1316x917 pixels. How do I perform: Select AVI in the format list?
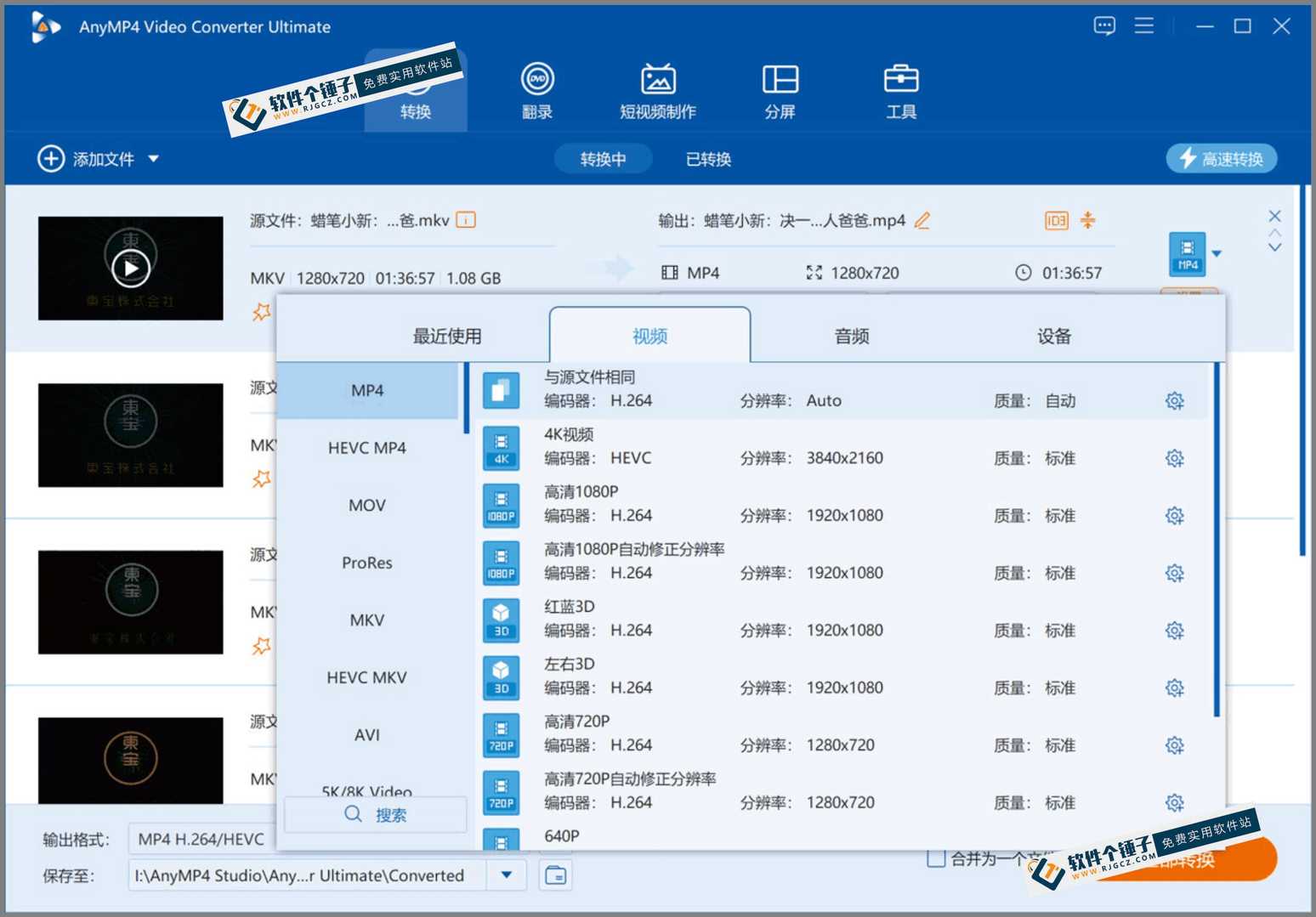tap(367, 734)
